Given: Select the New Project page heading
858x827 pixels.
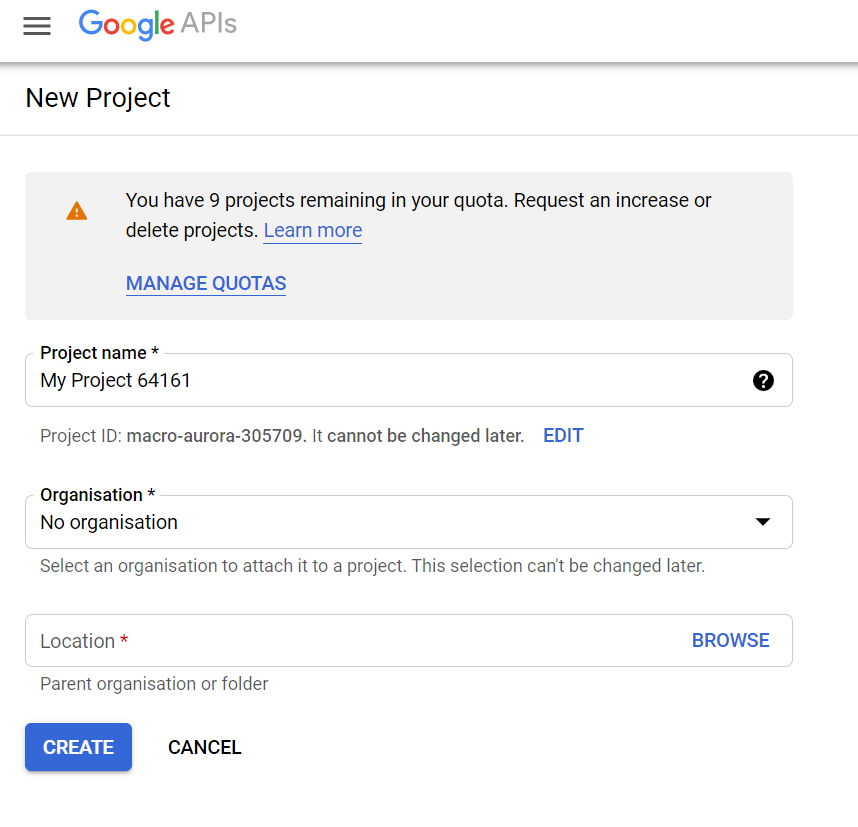Looking at the screenshot, I should (97, 98).
